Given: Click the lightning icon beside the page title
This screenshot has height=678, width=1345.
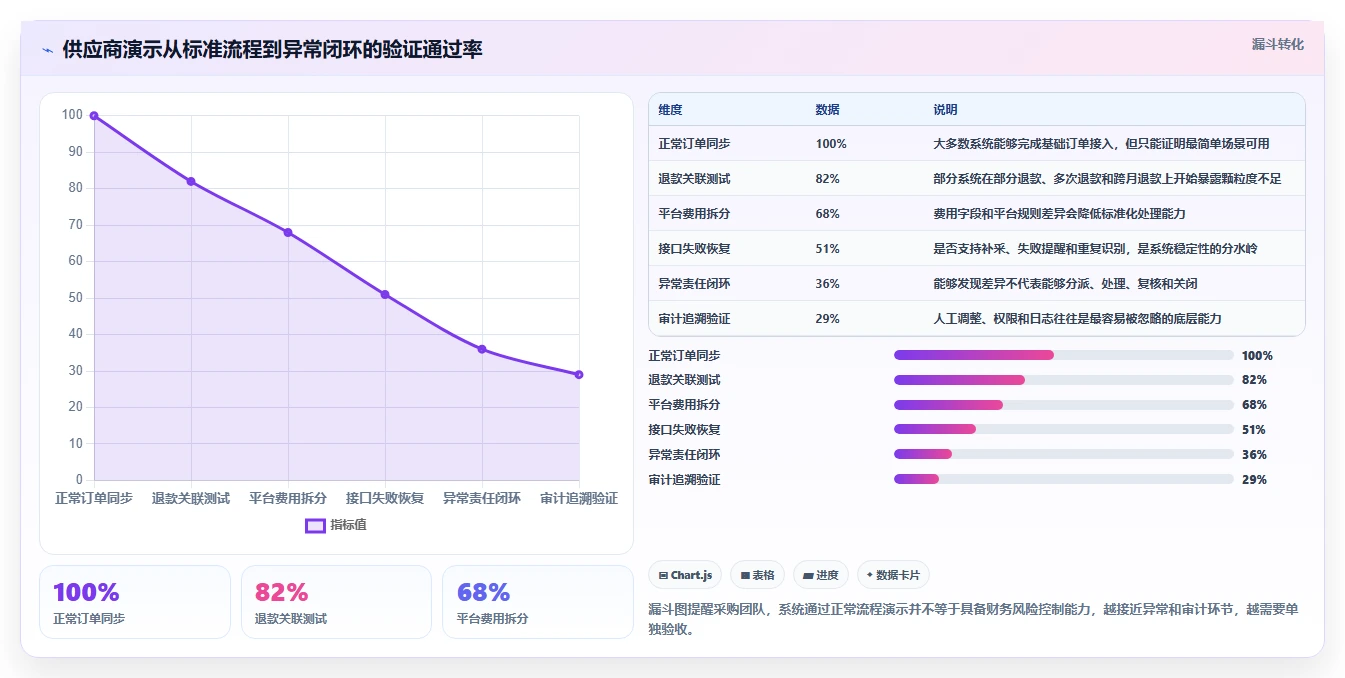Looking at the screenshot, I should (48, 50).
